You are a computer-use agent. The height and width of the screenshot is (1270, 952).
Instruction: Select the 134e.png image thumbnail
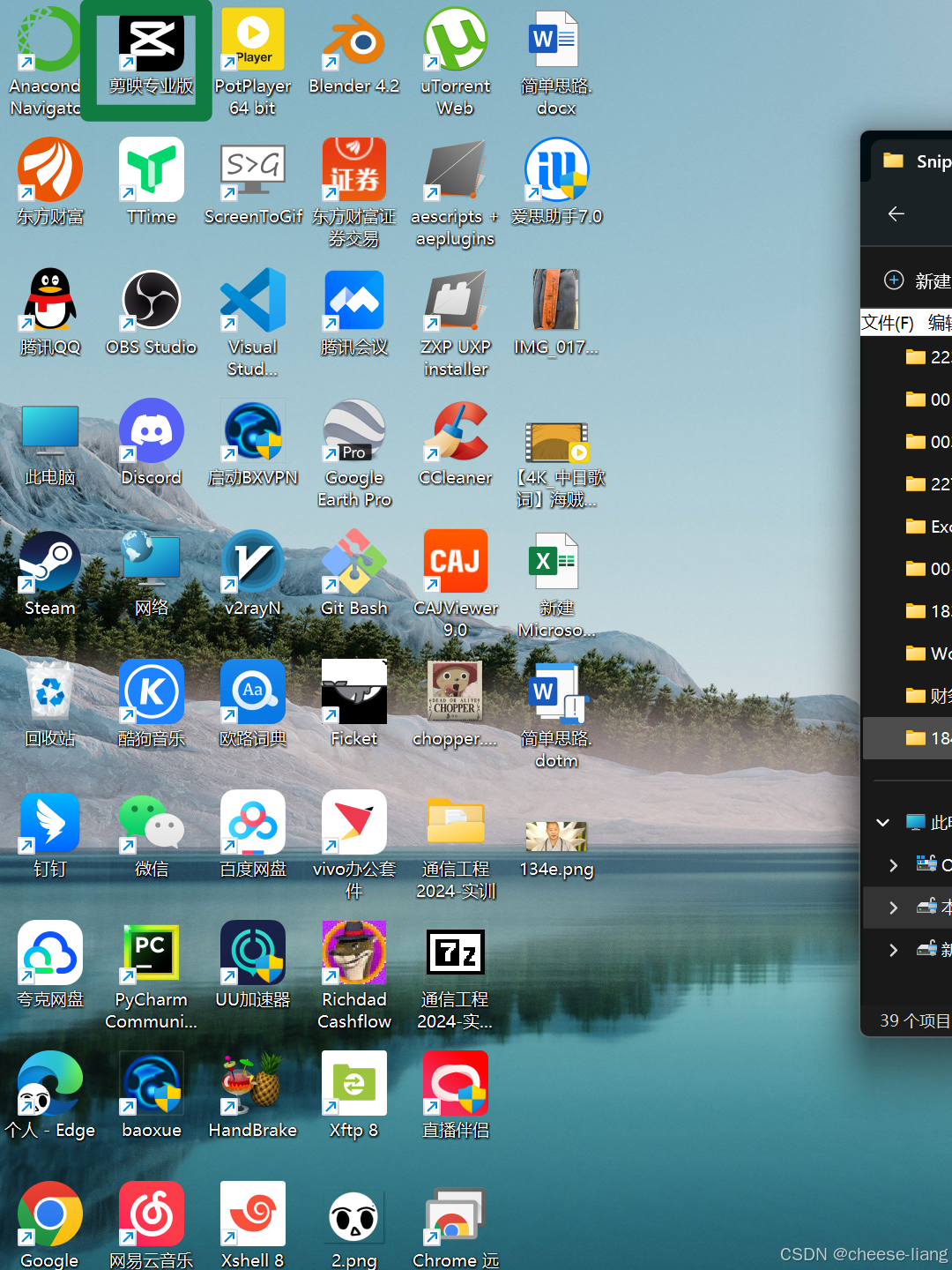(556, 836)
